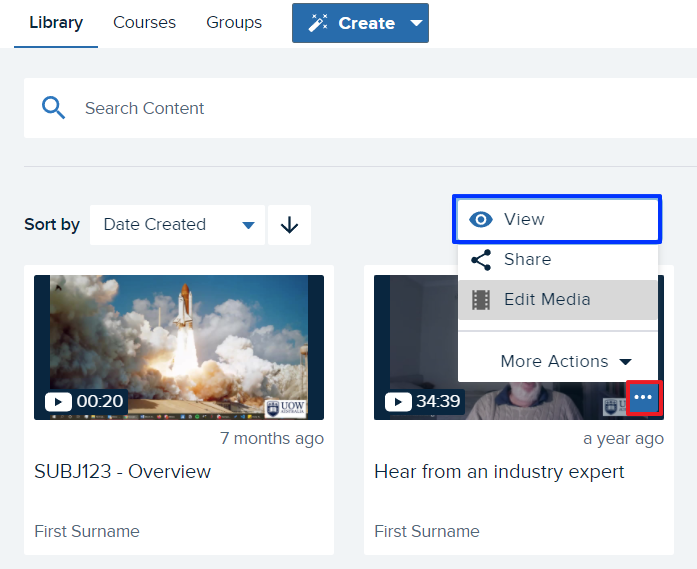The height and width of the screenshot is (569, 697).
Task: Open the Date Created sort dropdown
Action: (177, 225)
